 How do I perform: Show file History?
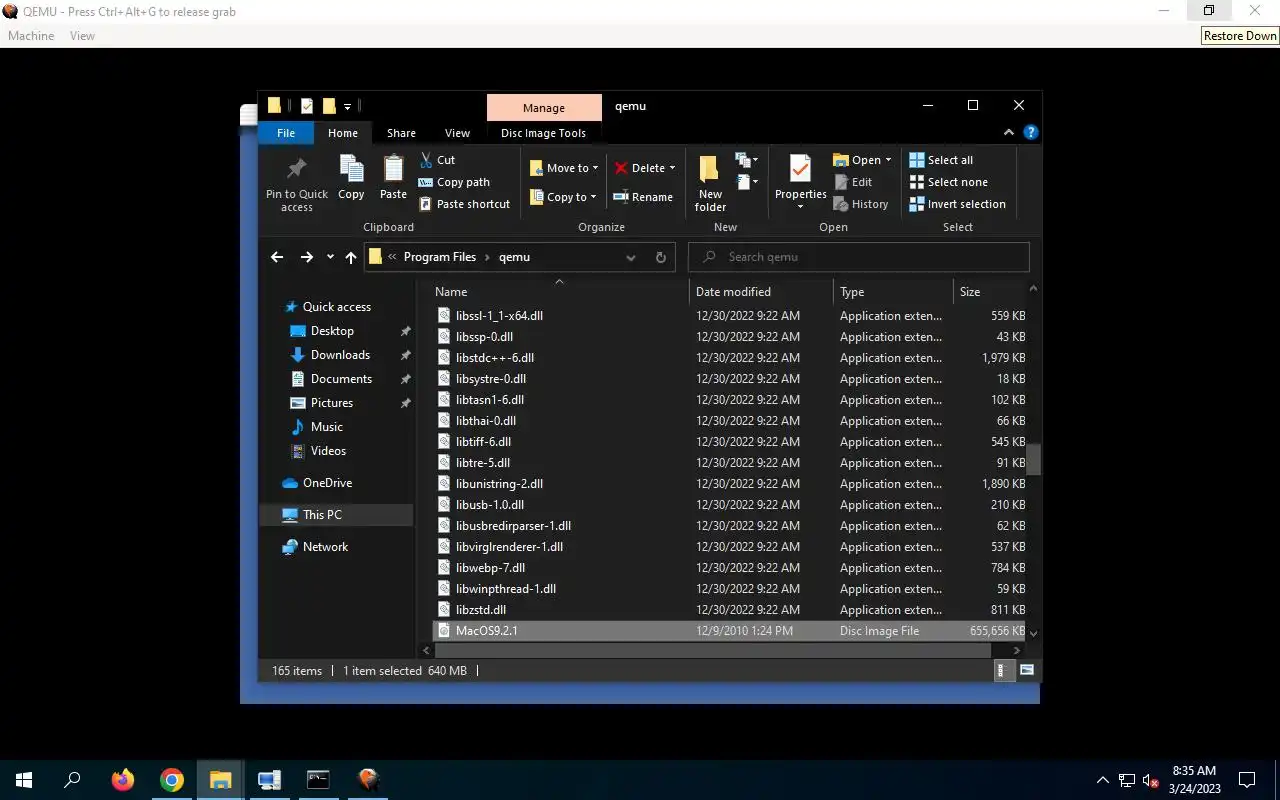[861, 204]
